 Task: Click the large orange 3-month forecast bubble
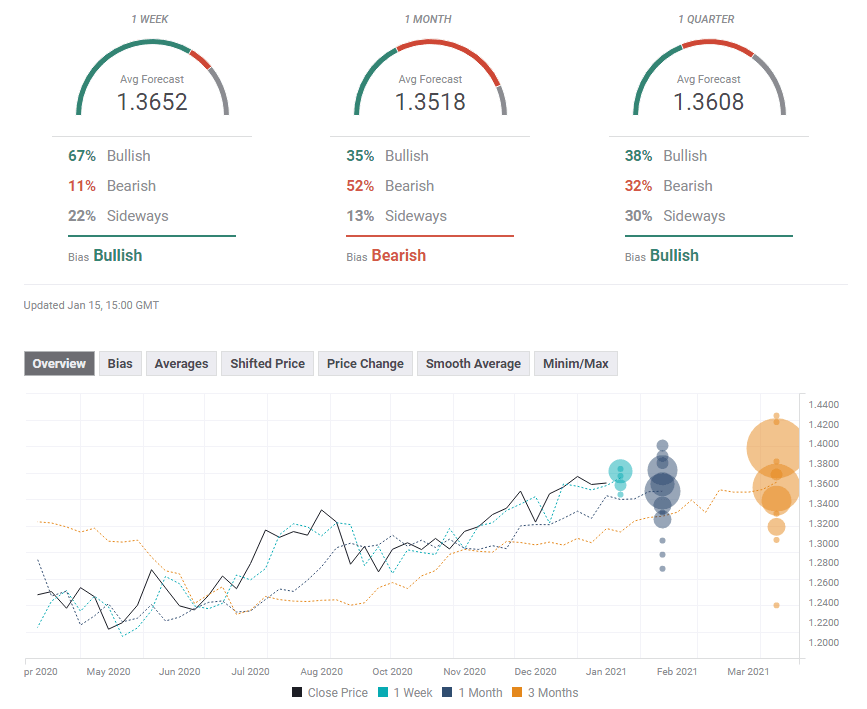click(x=775, y=449)
